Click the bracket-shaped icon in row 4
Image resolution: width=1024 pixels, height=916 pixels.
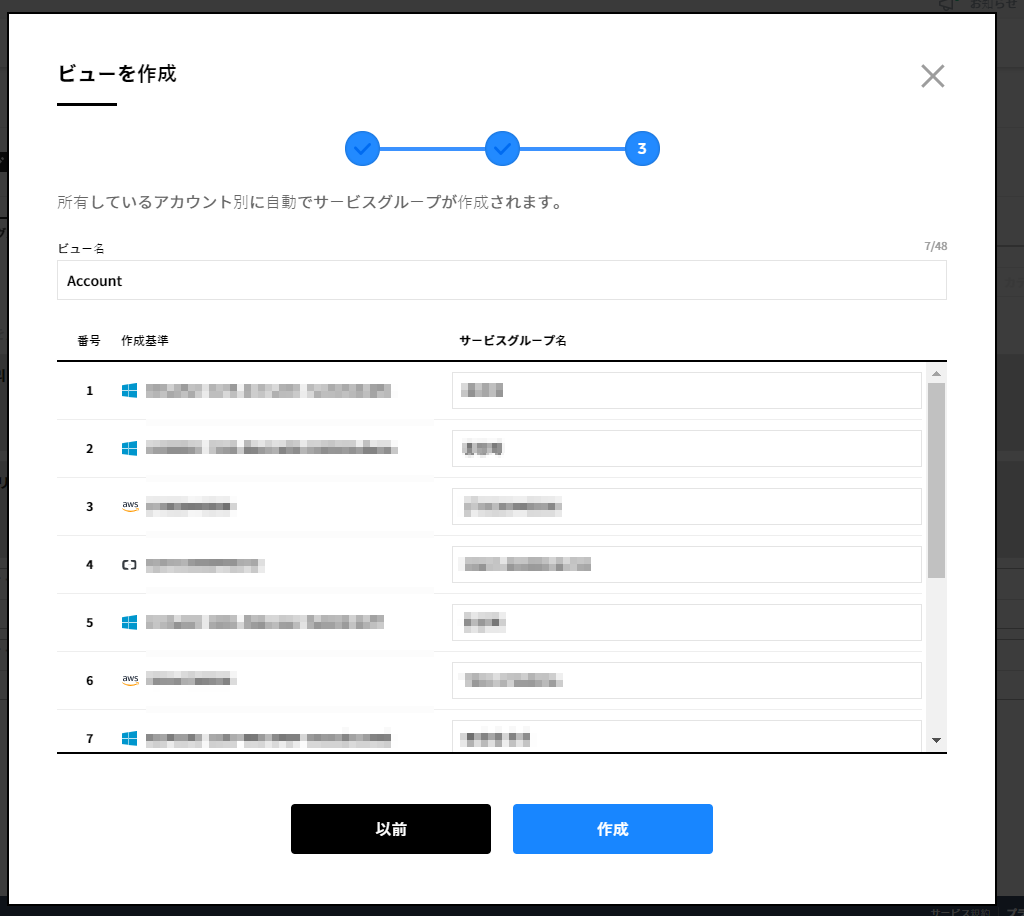pos(129,565)
